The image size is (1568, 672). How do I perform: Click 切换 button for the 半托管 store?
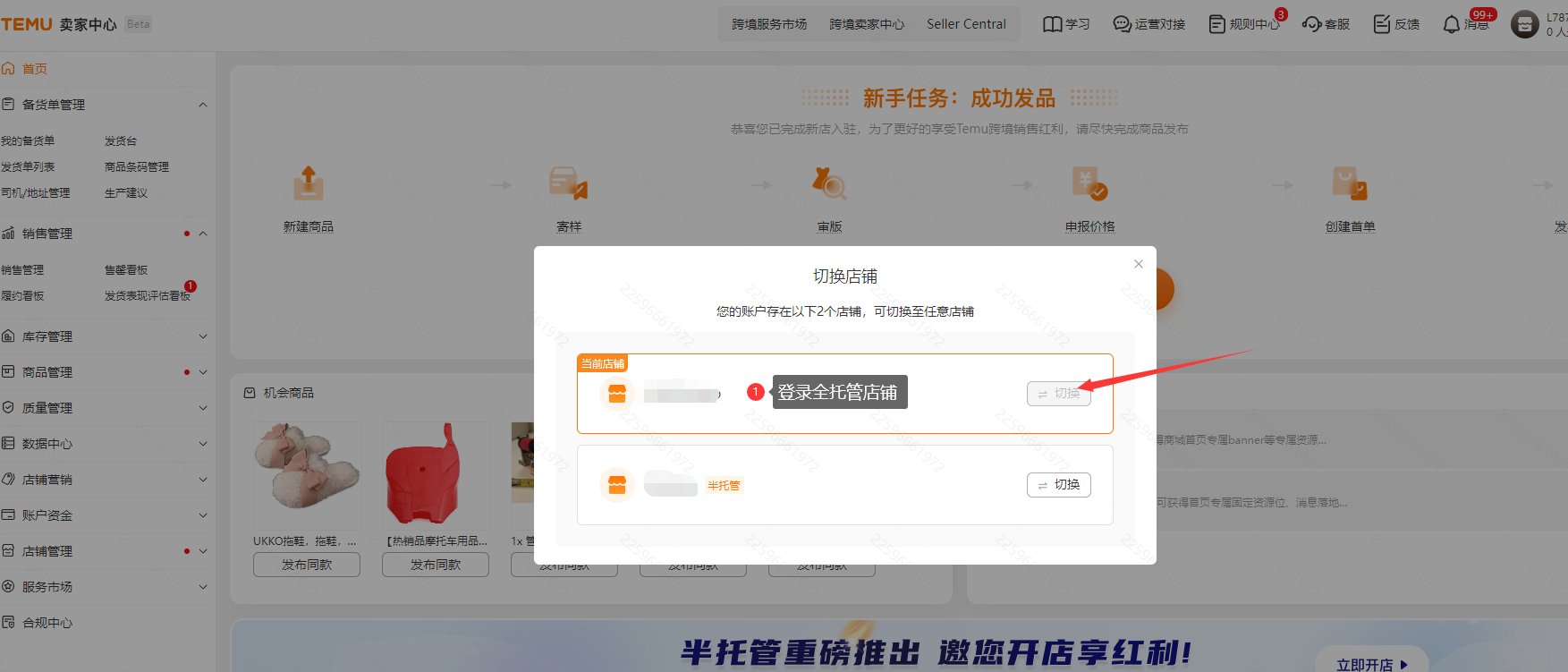[1058, 485]
